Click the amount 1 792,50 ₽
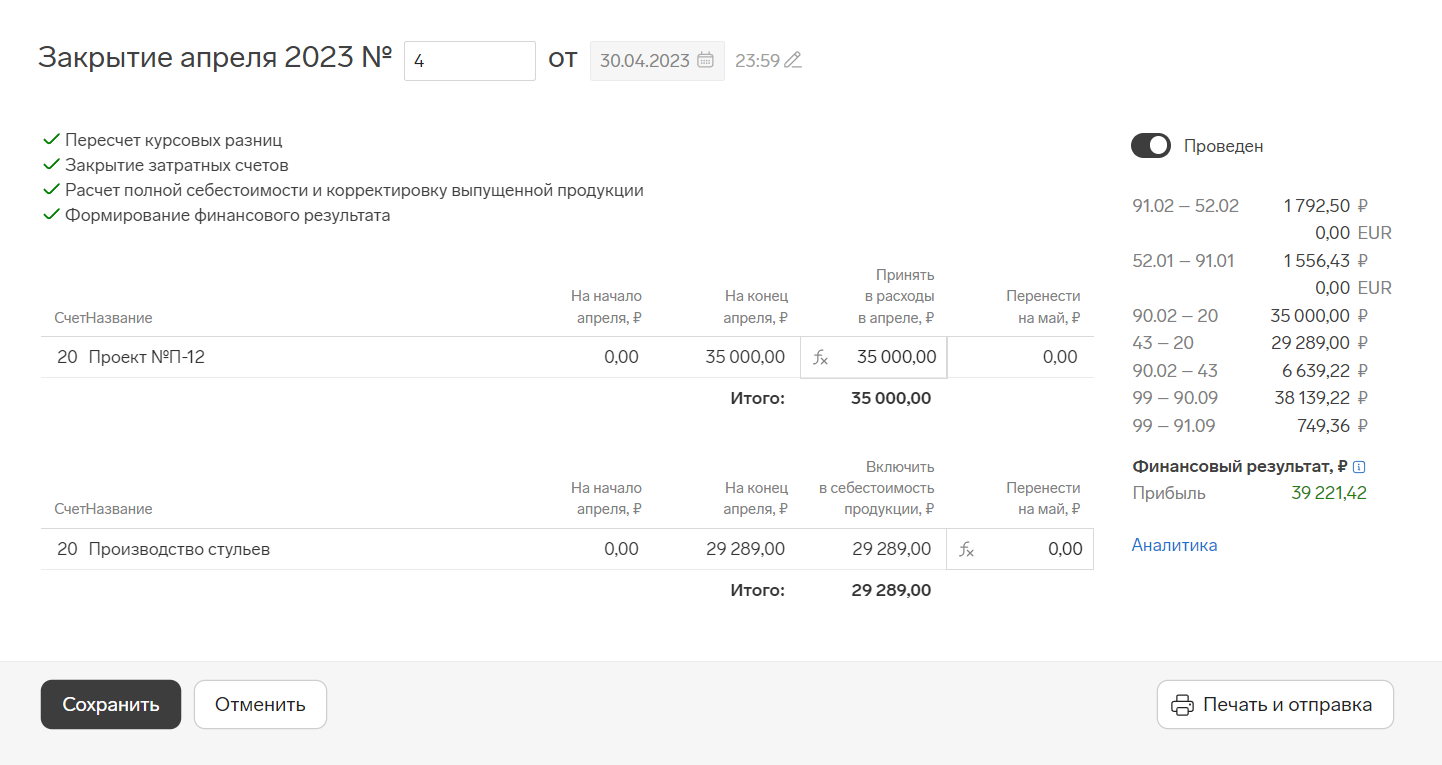1442x765 pixels. pyautogui.click(x=1326, y=206)
